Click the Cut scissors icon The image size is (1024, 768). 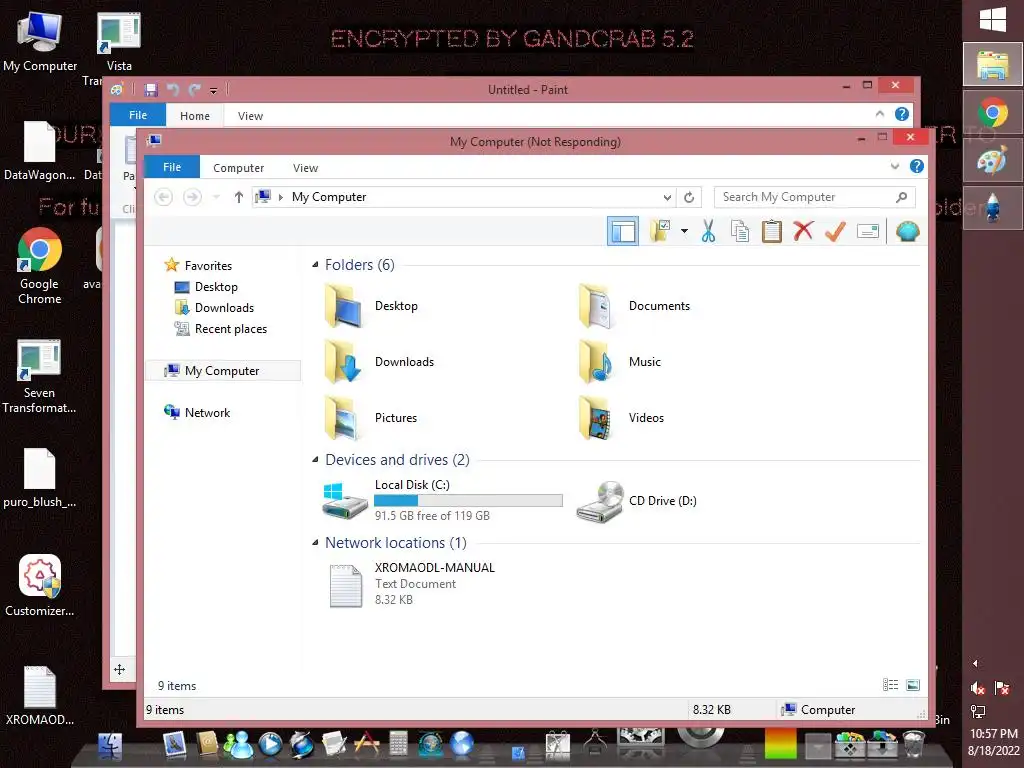(708, 231)
